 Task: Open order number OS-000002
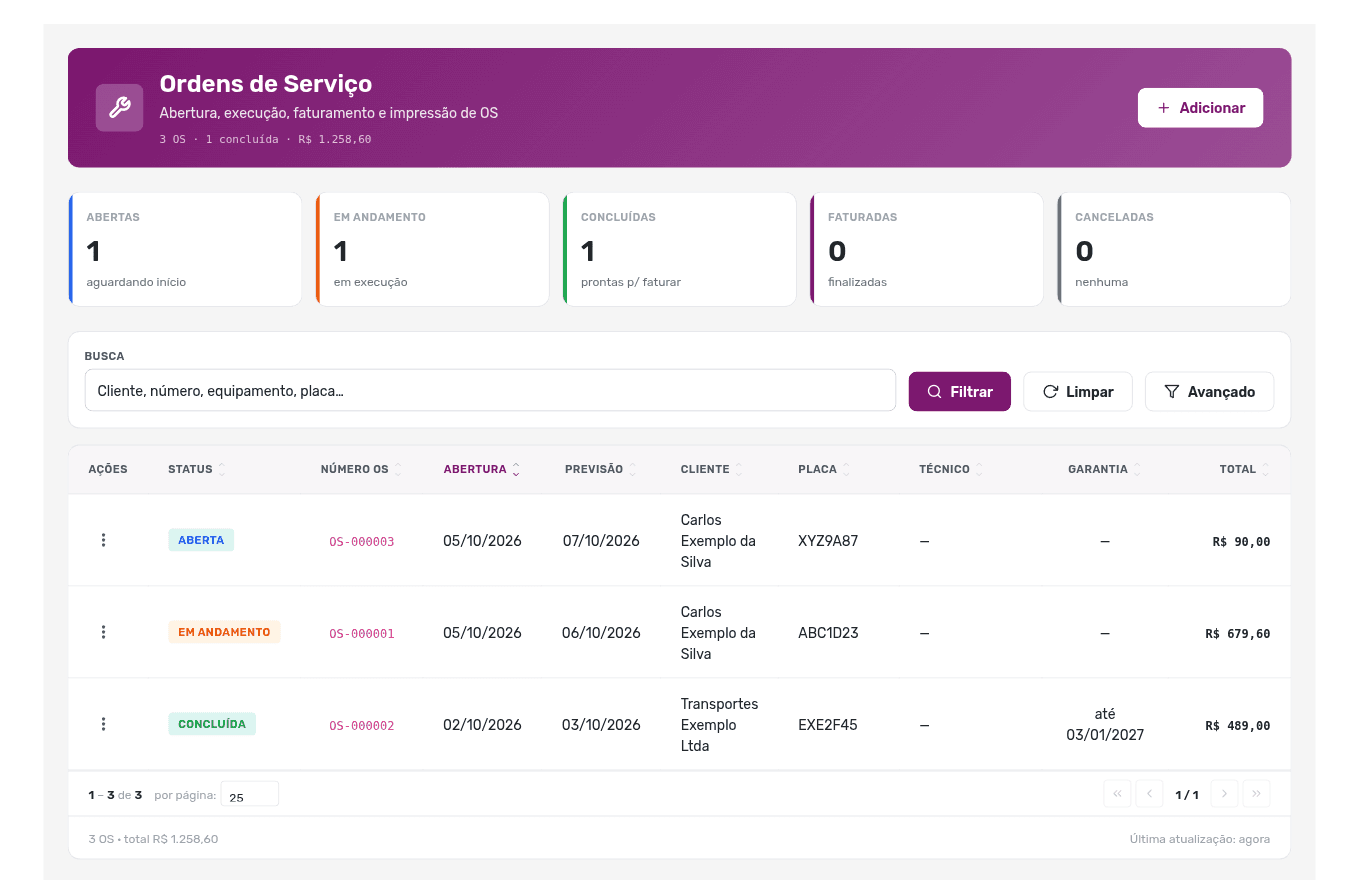click(361, 726)
